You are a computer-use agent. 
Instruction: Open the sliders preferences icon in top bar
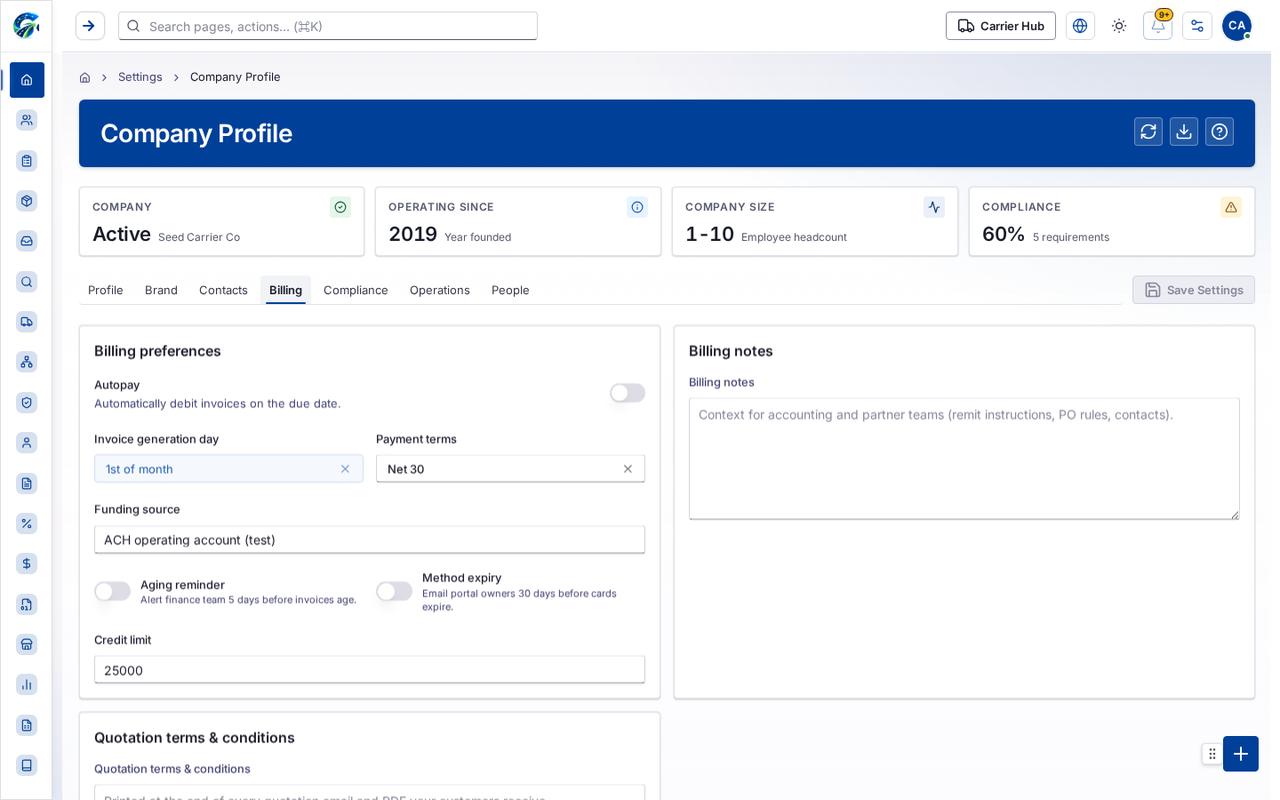[x=1197, y=26]
